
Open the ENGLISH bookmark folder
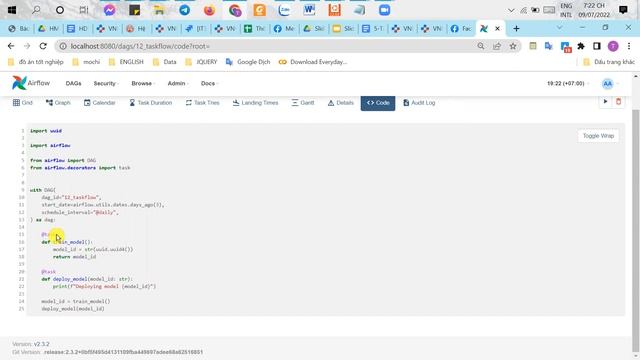(x=127, y=62)
